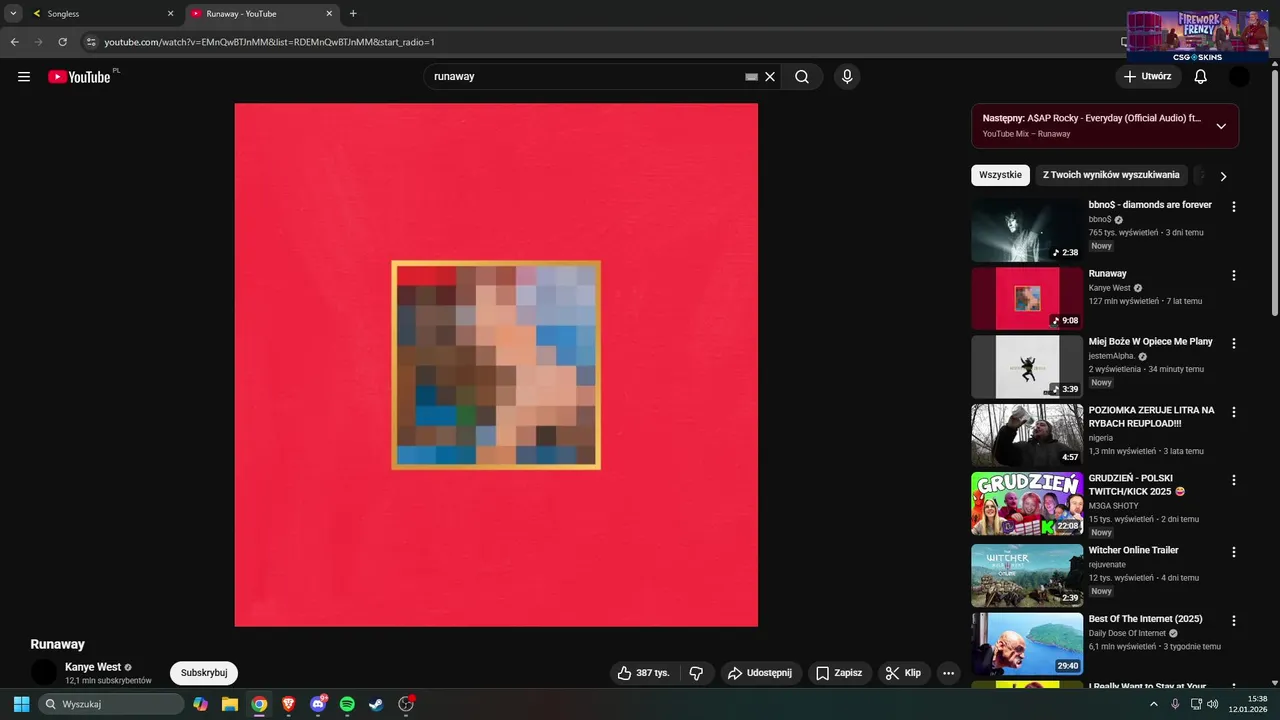Click the Windows taskbar search box
Image resolution: width=1280 pixels, height=720 pixels.
[x=111, y=704]
